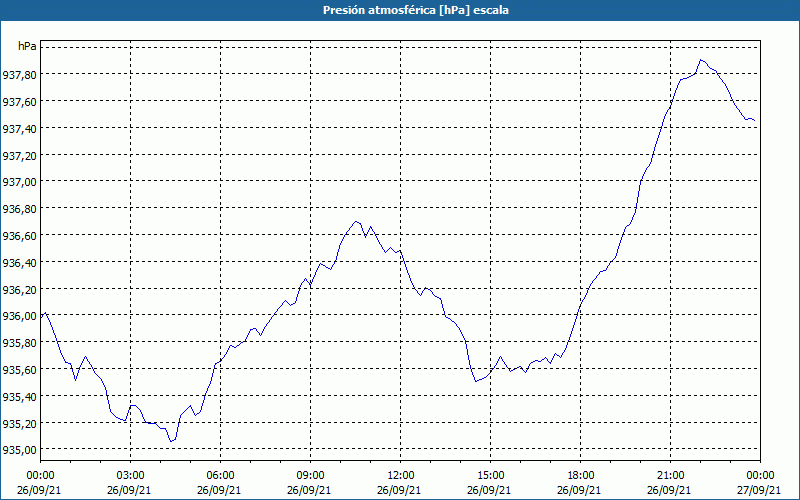Click the 18:00 time axis label
Image resolution: width=800 pixels, height=500 pixels.
point(581,476)
